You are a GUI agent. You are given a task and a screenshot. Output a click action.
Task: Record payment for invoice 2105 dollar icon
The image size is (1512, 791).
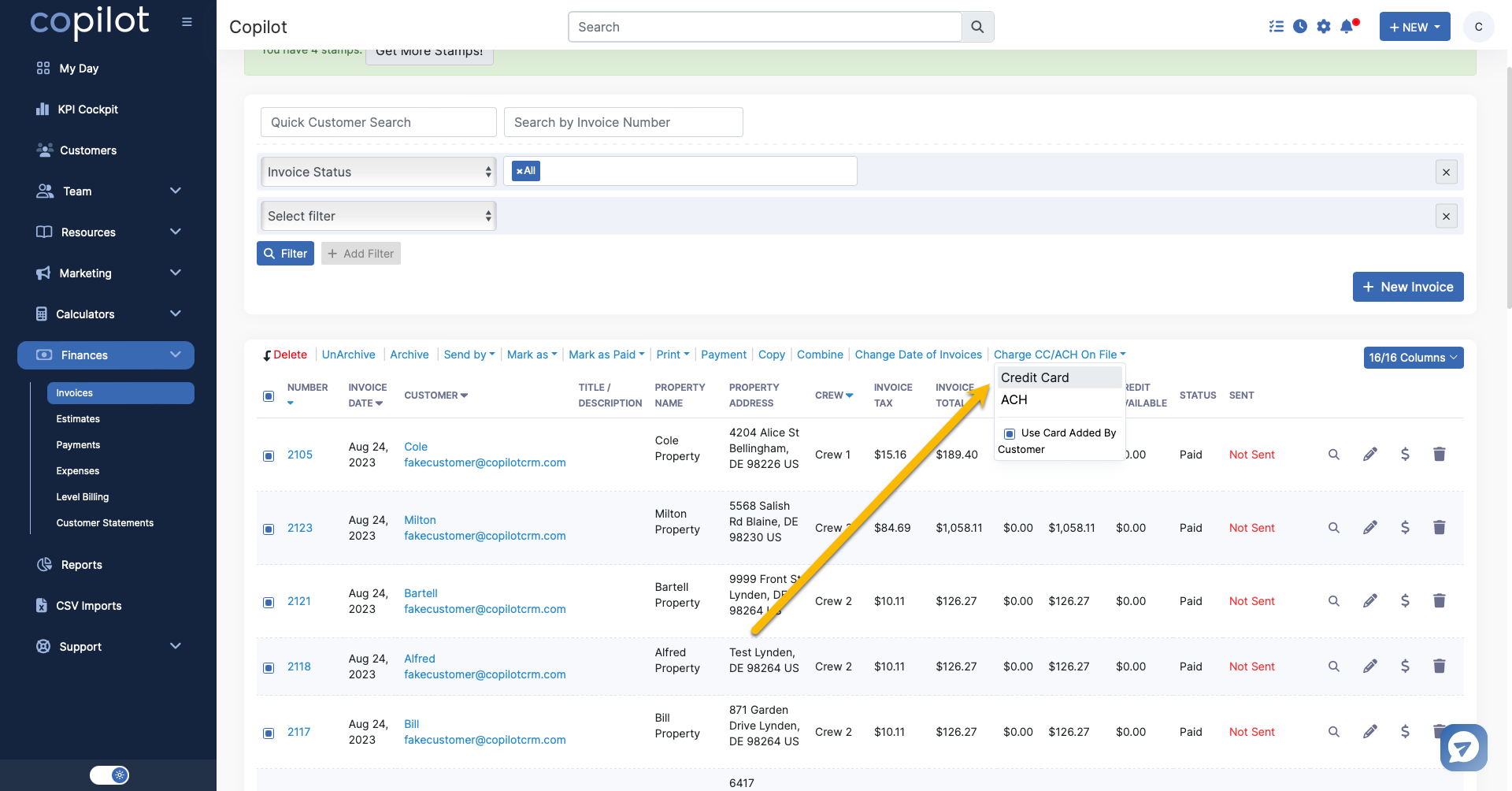coord(1405,455)
